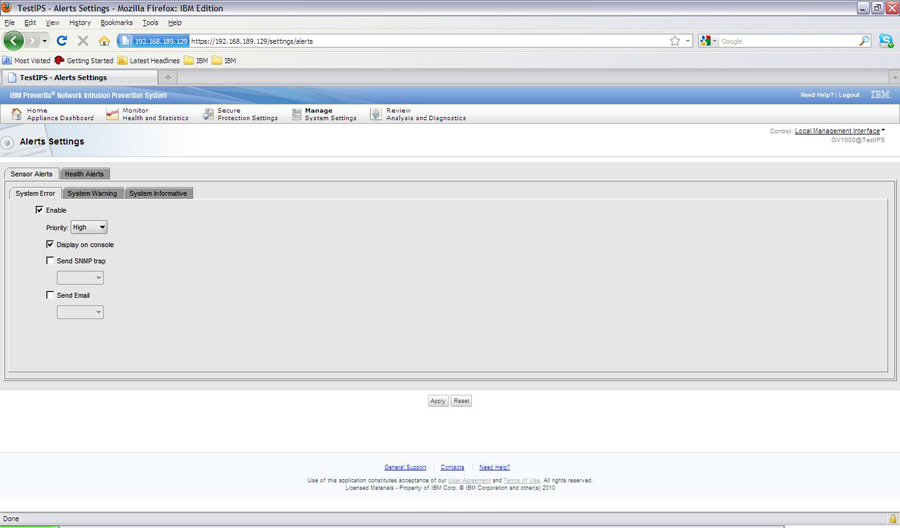Screen dimensions: 900x528
Task: Open Monitor Health and Statistics
Action: coord(147,114)
